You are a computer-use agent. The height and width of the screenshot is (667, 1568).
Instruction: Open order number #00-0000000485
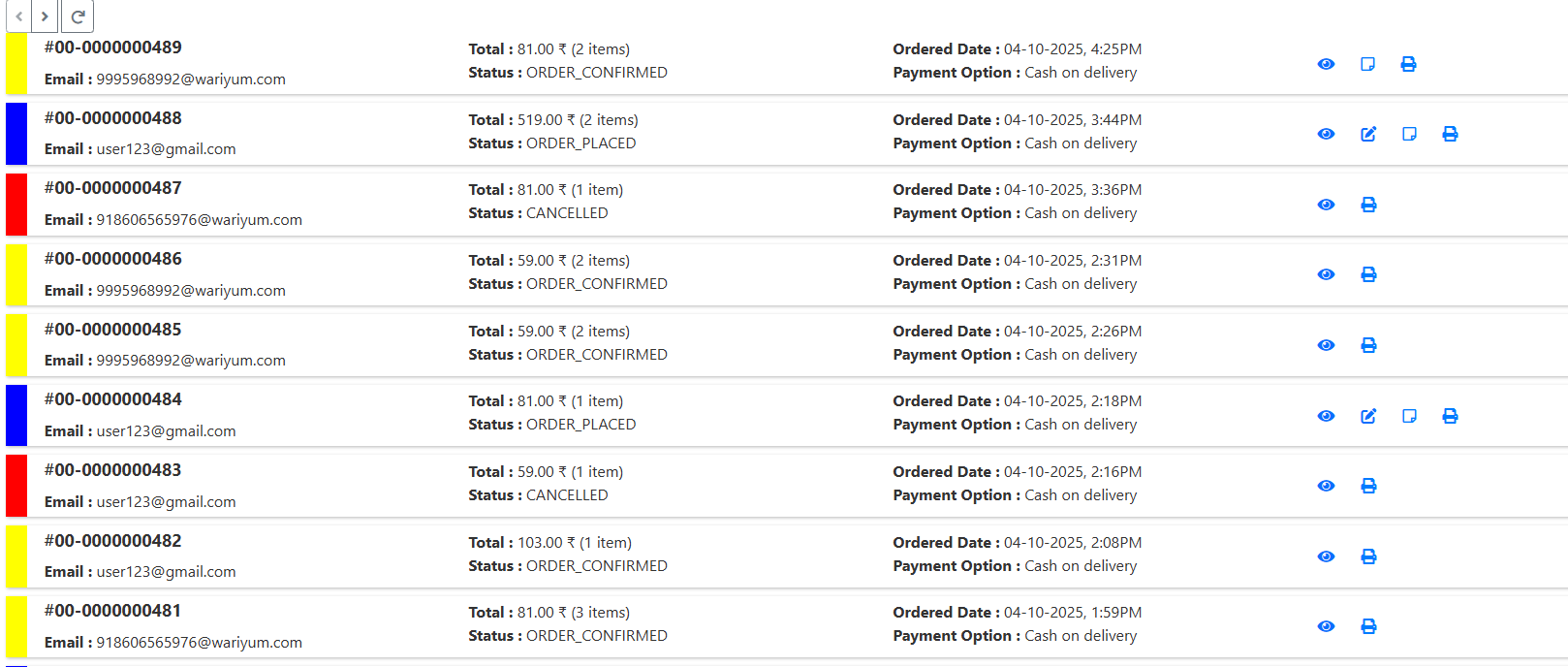[x=113, y=330]
